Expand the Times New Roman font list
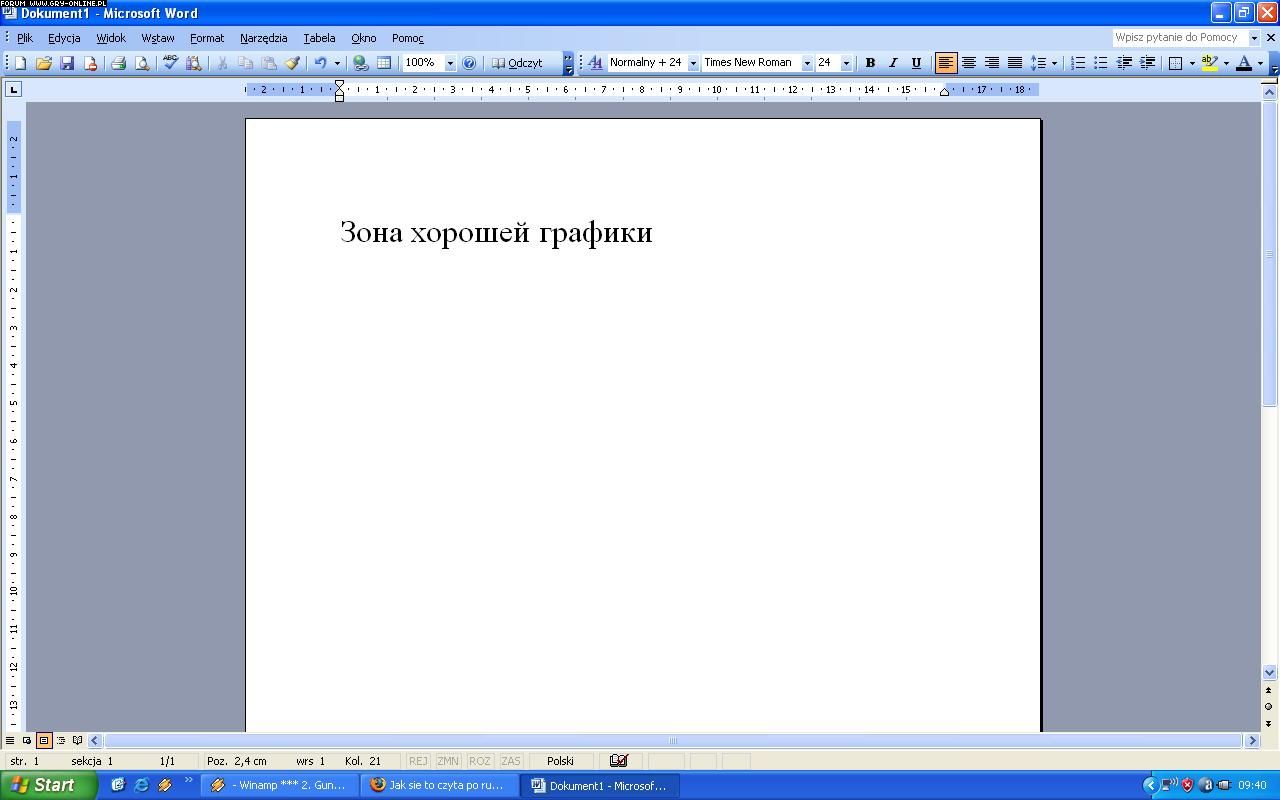 click(807, 63)
